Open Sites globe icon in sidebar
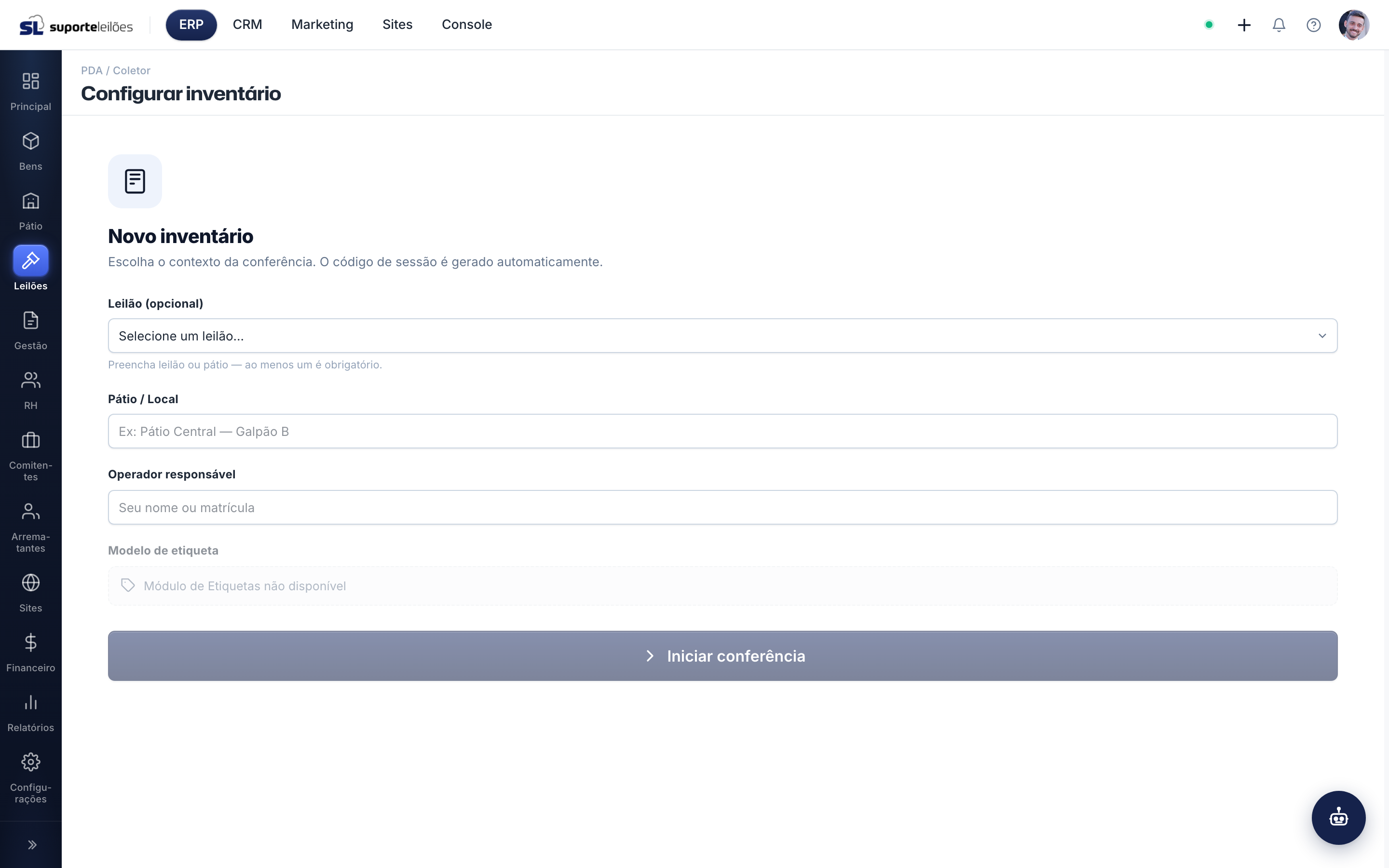The height and width of the screenshot is (868, 1389). 30,583
